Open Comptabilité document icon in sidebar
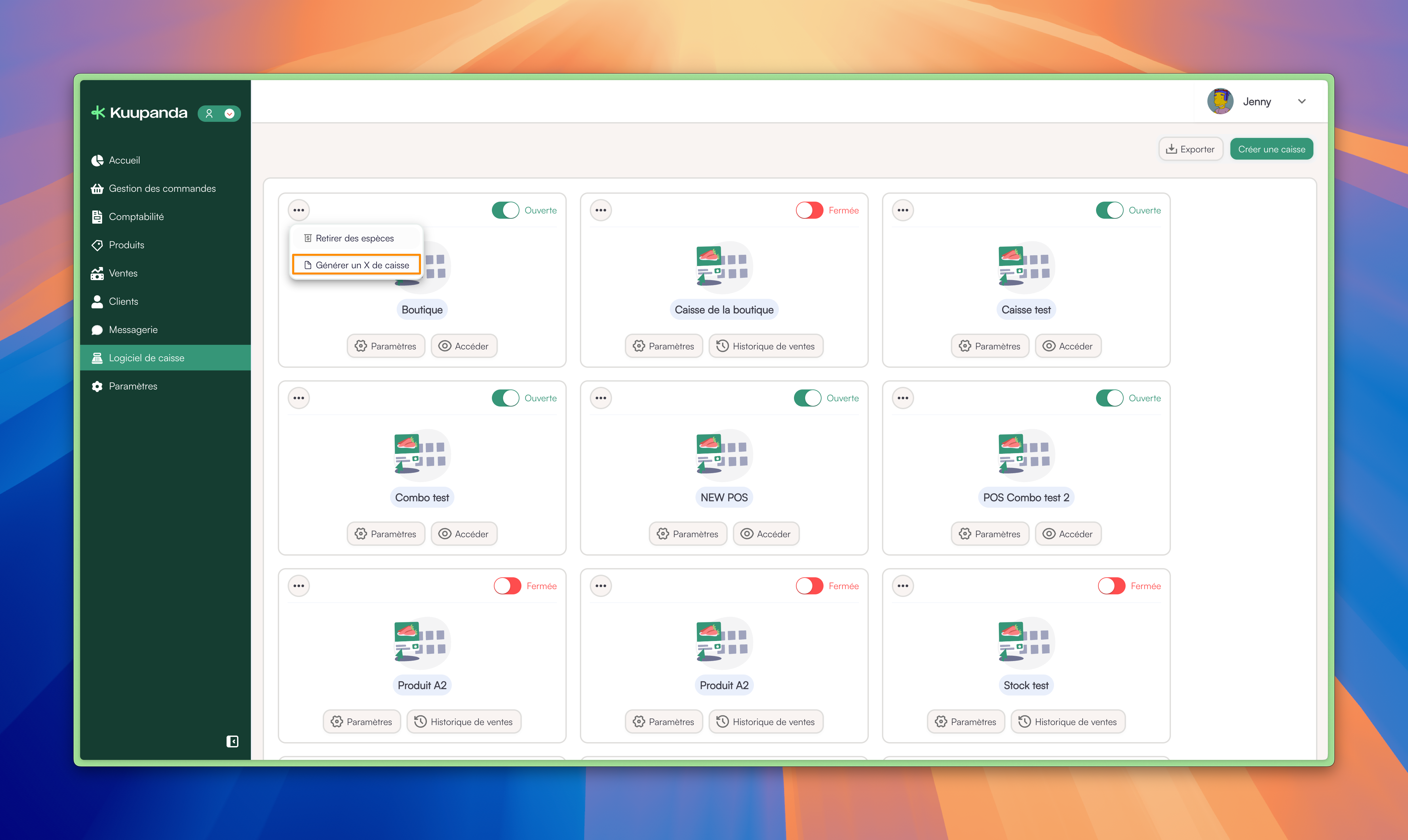The width and height of the screenshot is (1408, 840). [x=97, y=217]
